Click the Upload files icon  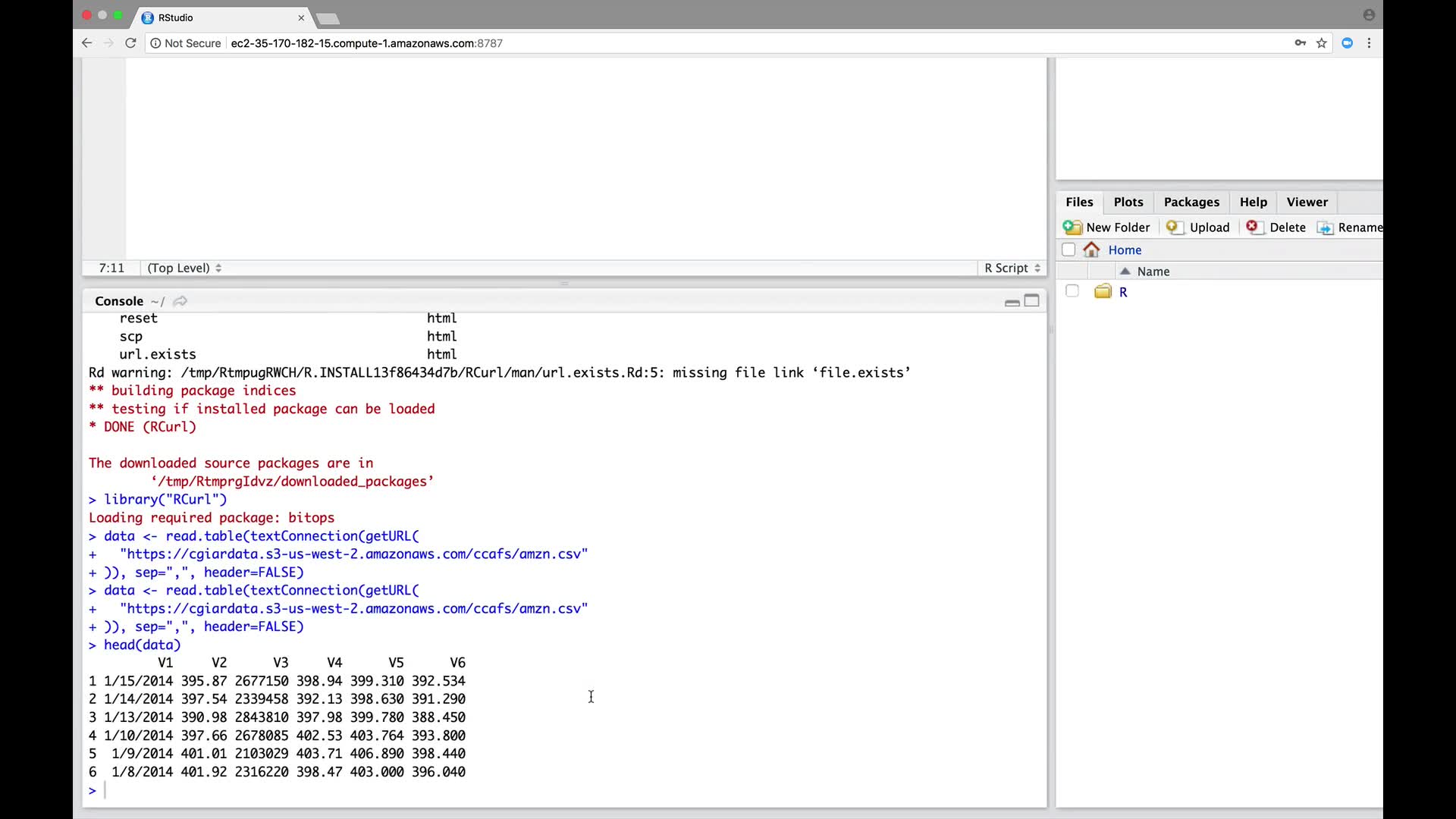click(x=1175, y=227)
